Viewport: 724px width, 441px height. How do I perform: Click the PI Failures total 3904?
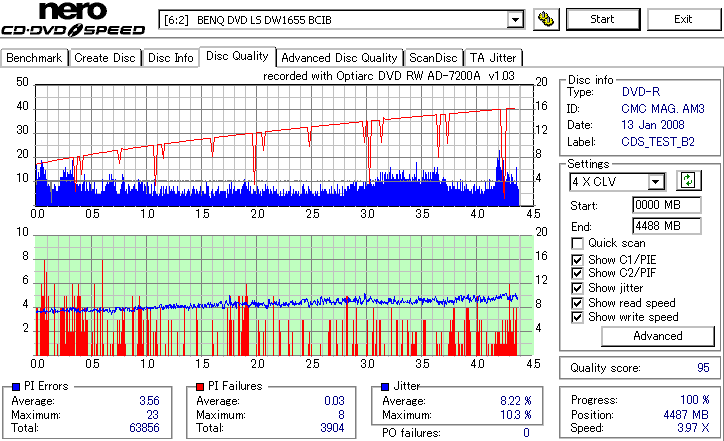point(332,428)
